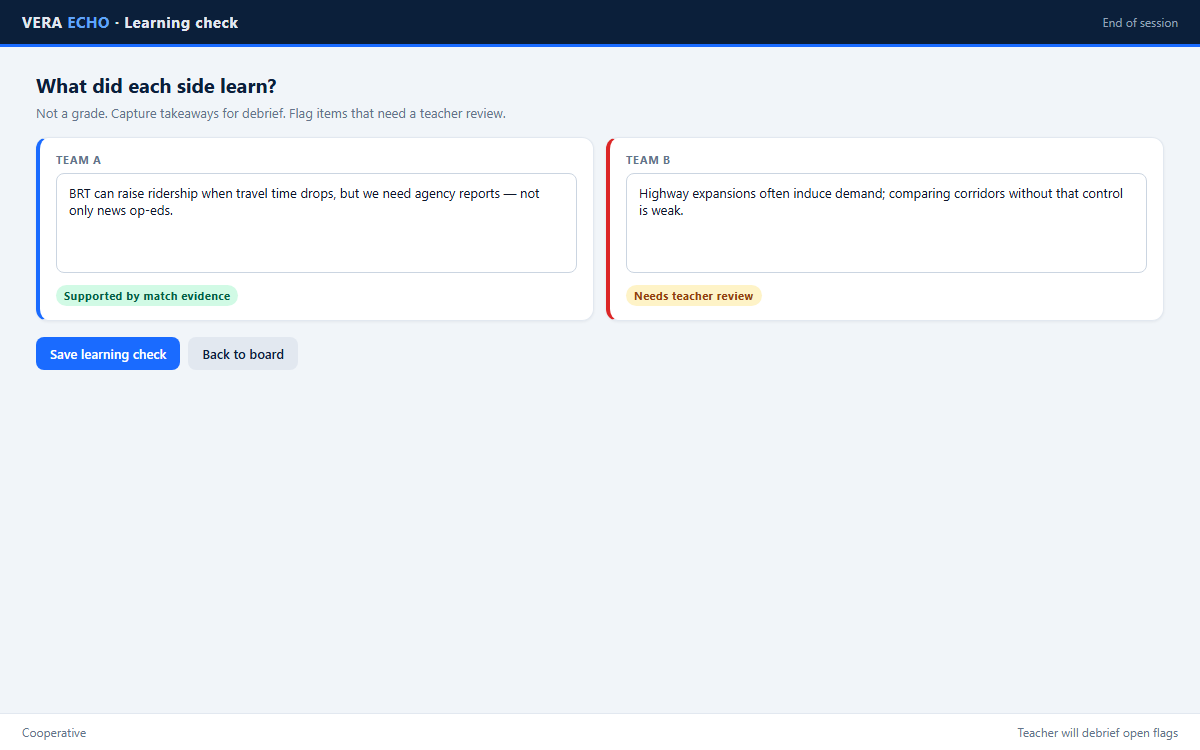Click the 'Cooperative' footer status

[54, 733]
